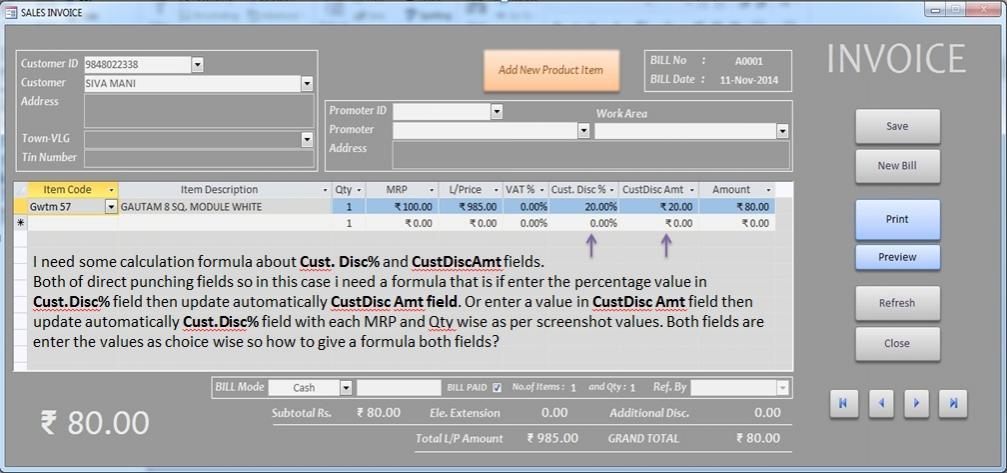Go to last record navigation icon

point(953,403)
